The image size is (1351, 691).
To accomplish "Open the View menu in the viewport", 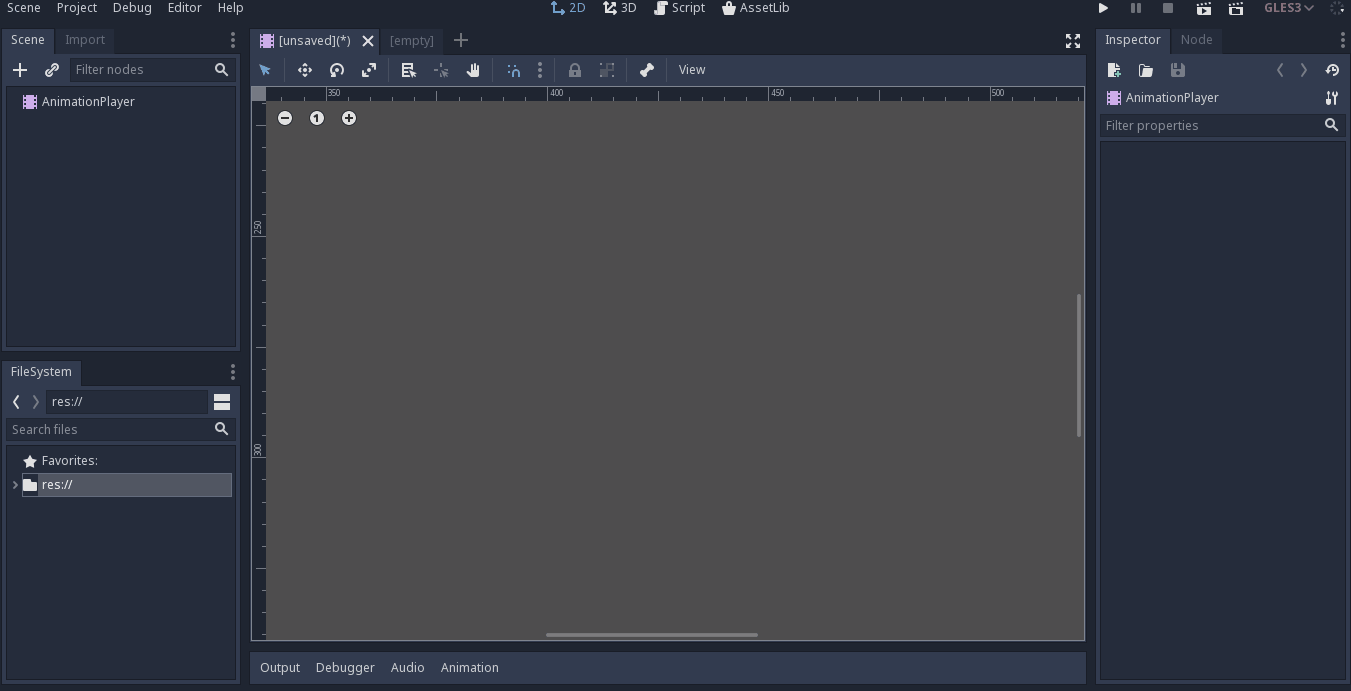I will pos(691,70).
